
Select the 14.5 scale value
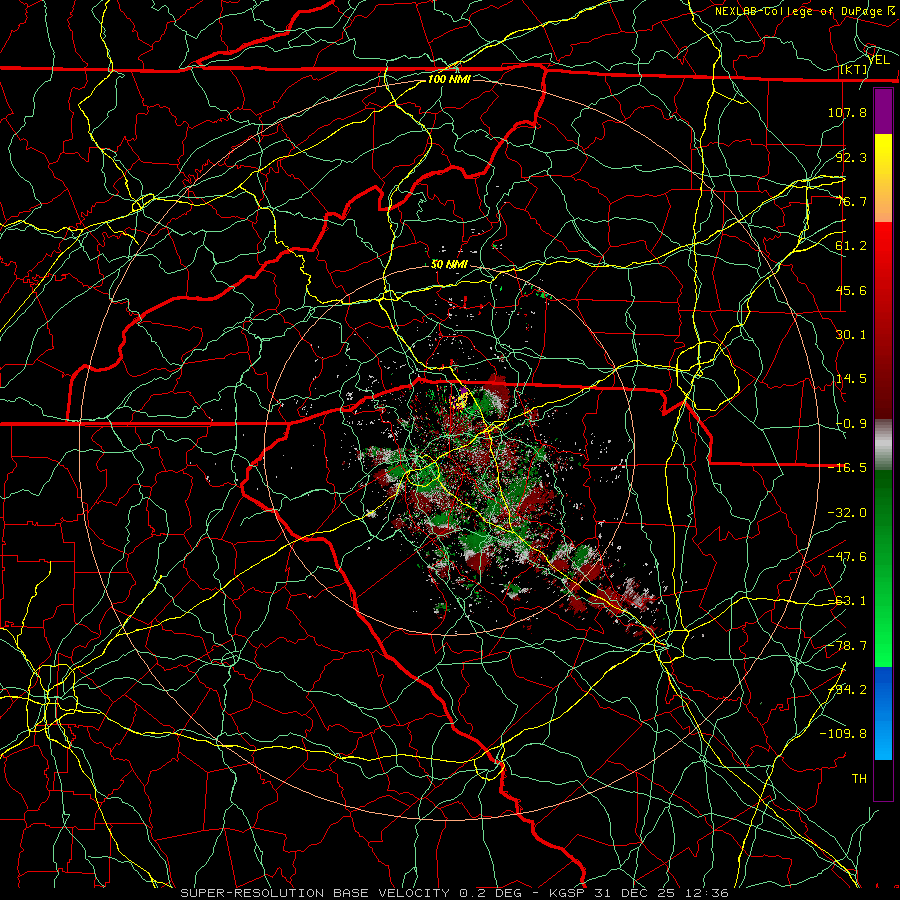point(852,379)
